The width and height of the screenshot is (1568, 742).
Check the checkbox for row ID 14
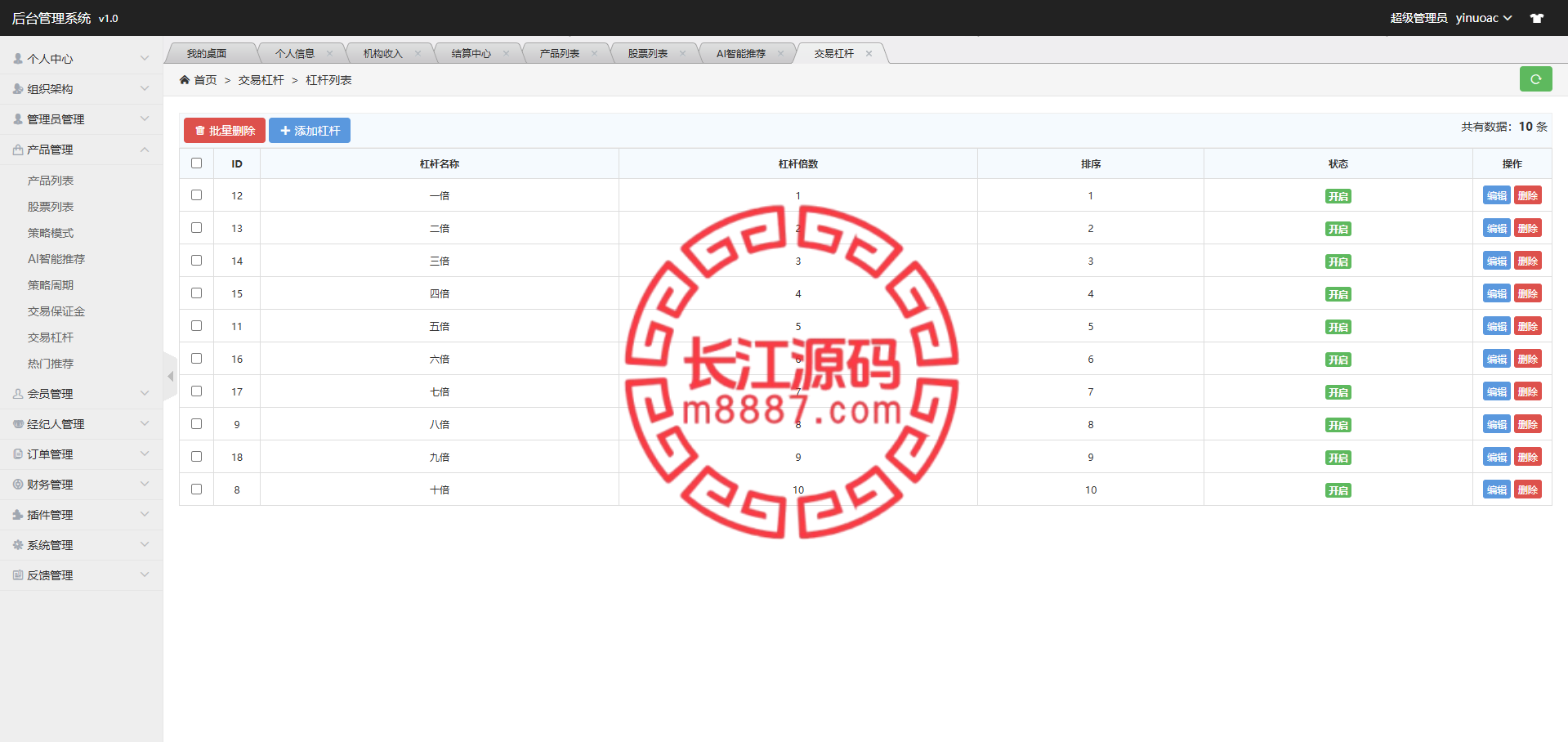point(196,260)
